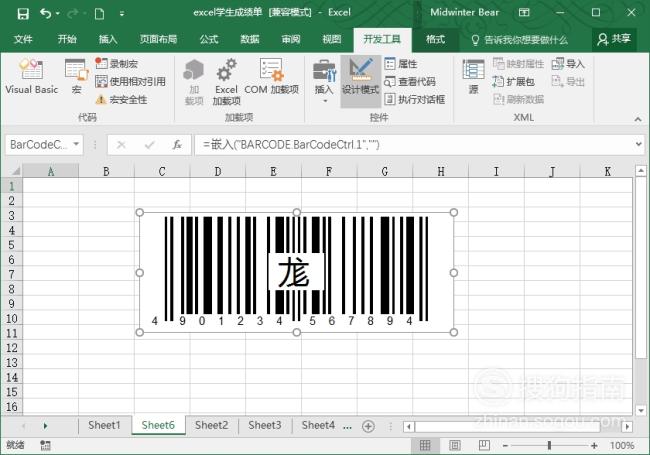Switch to Page Layout view in status bar
Screen dimensions: 650x455
[x=455, y=445]
